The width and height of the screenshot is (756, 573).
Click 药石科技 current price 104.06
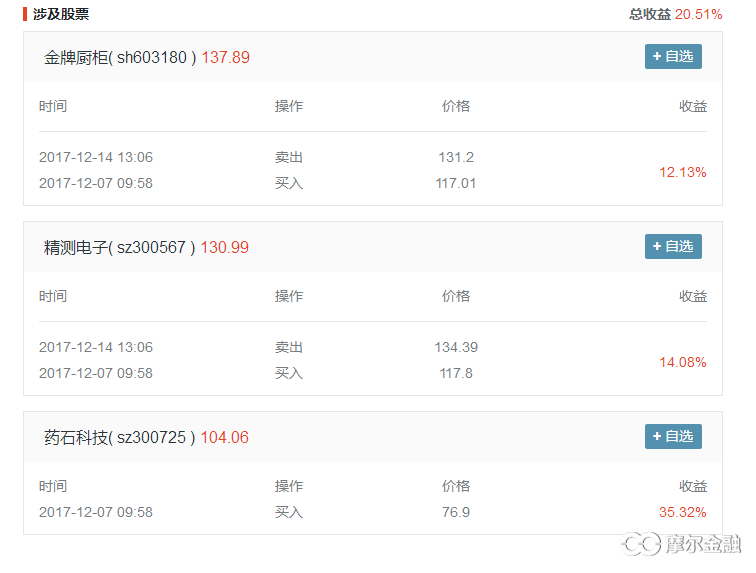click(225, 437)
